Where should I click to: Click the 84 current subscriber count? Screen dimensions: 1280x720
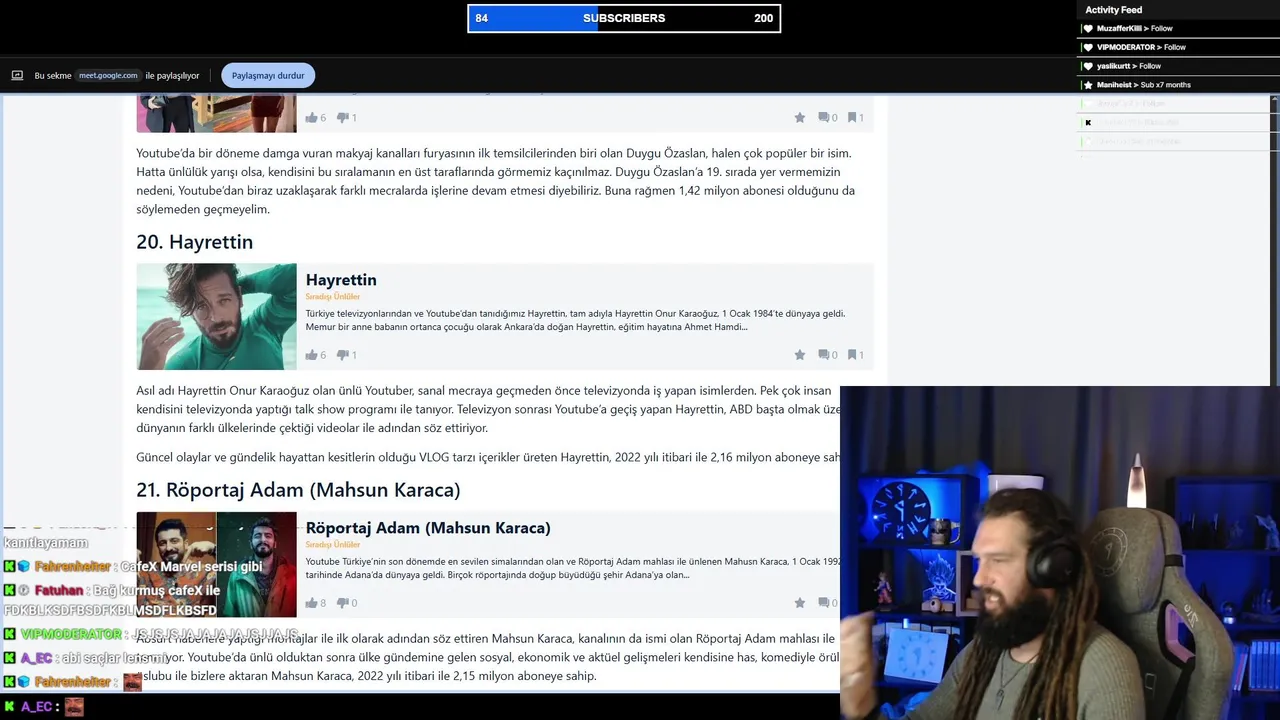click(x=482, y=18)
